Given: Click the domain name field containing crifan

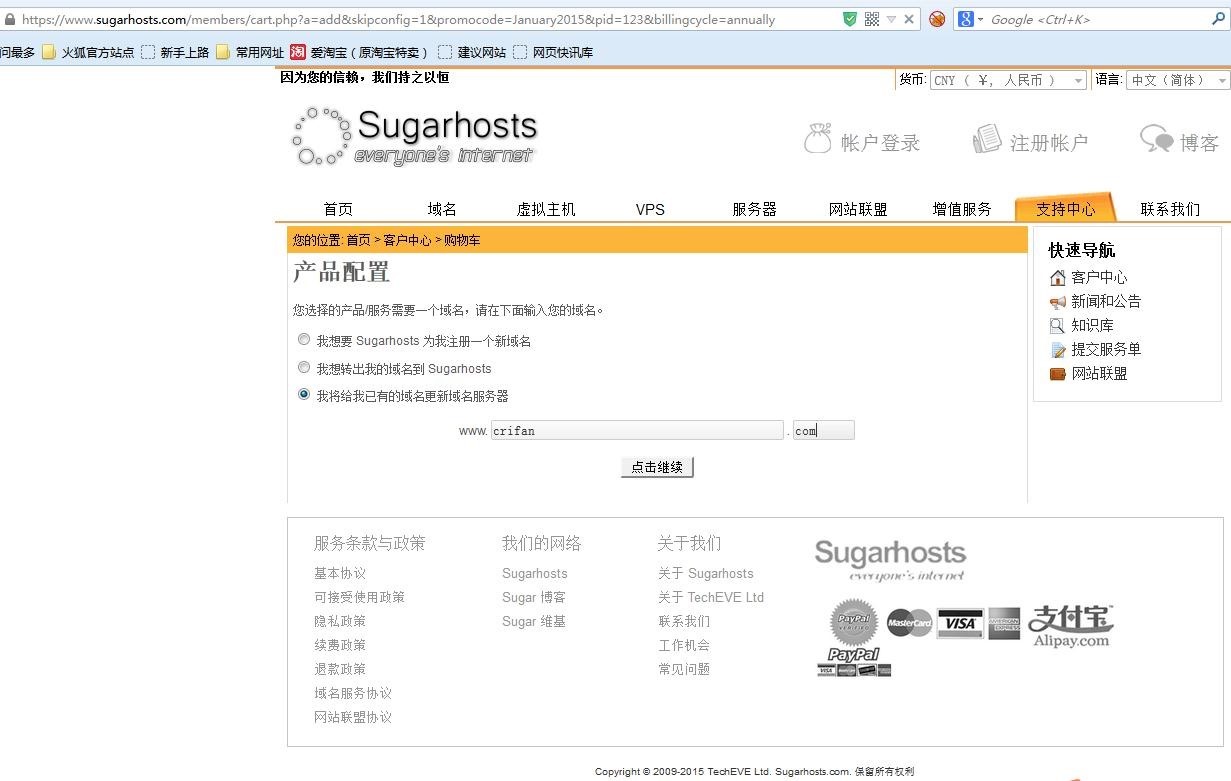Looking at the screenshot, I should click(x=637, y=430).
